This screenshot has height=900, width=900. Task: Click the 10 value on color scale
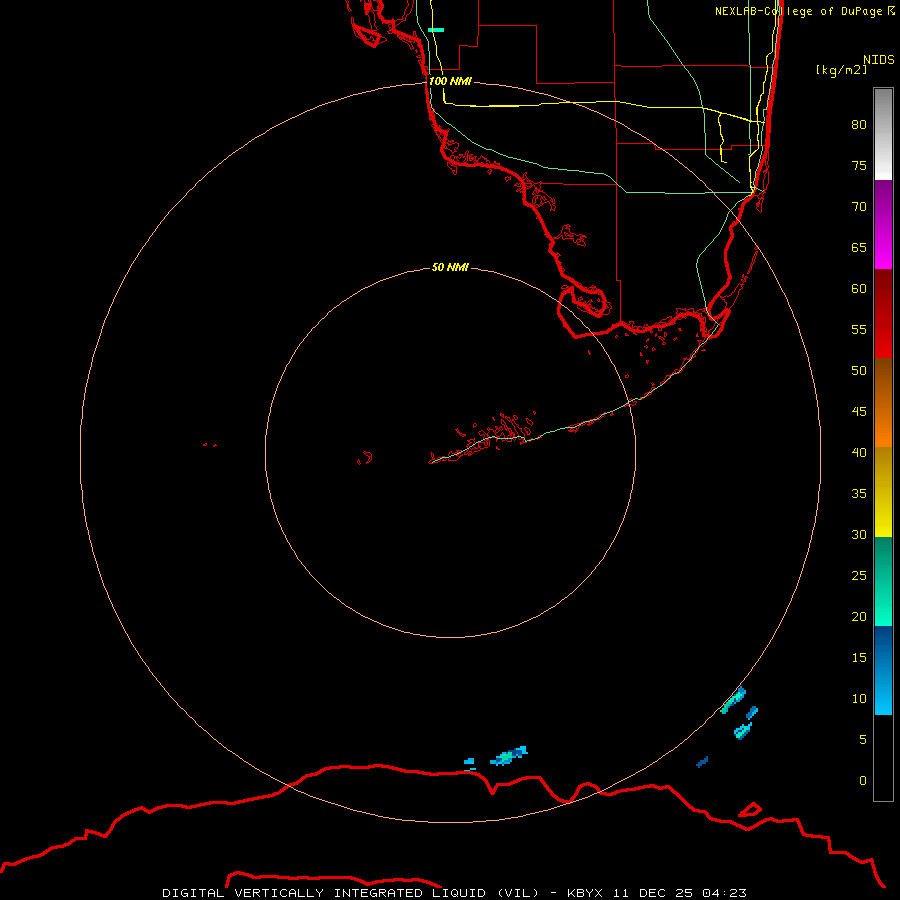click(859, 699)
